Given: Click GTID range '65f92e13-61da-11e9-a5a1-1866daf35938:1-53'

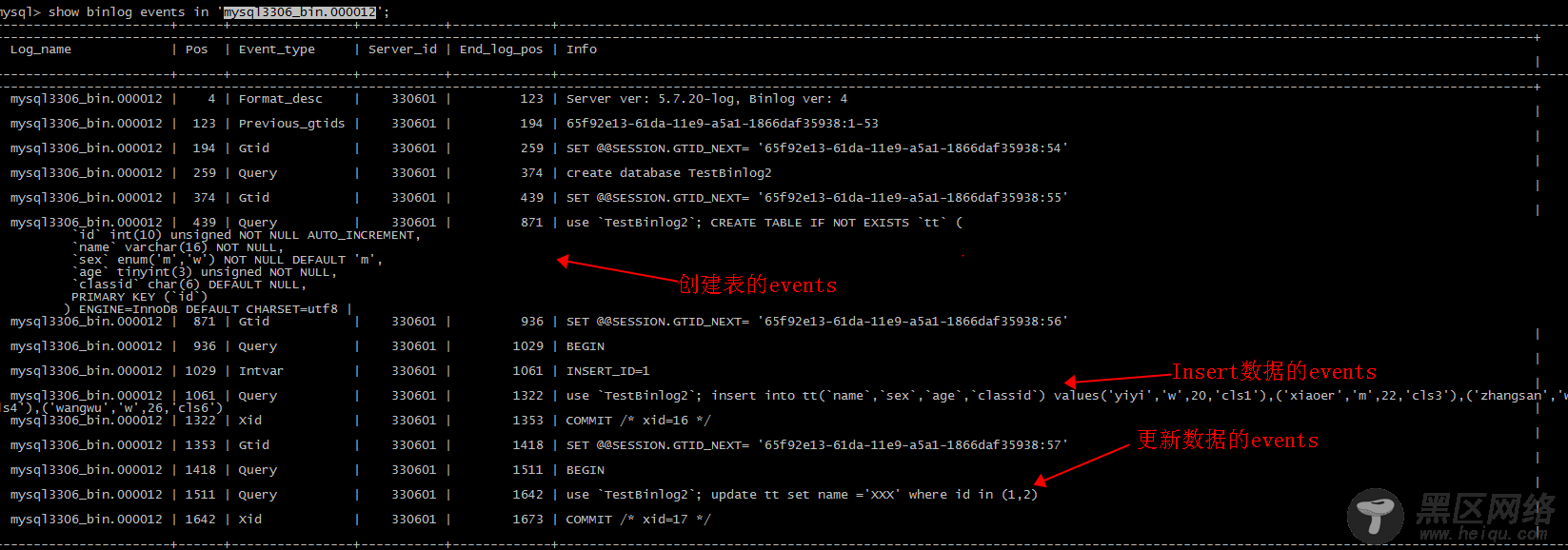Looking at the screenshot, I should pyautogui.click(x=723, y=124).
